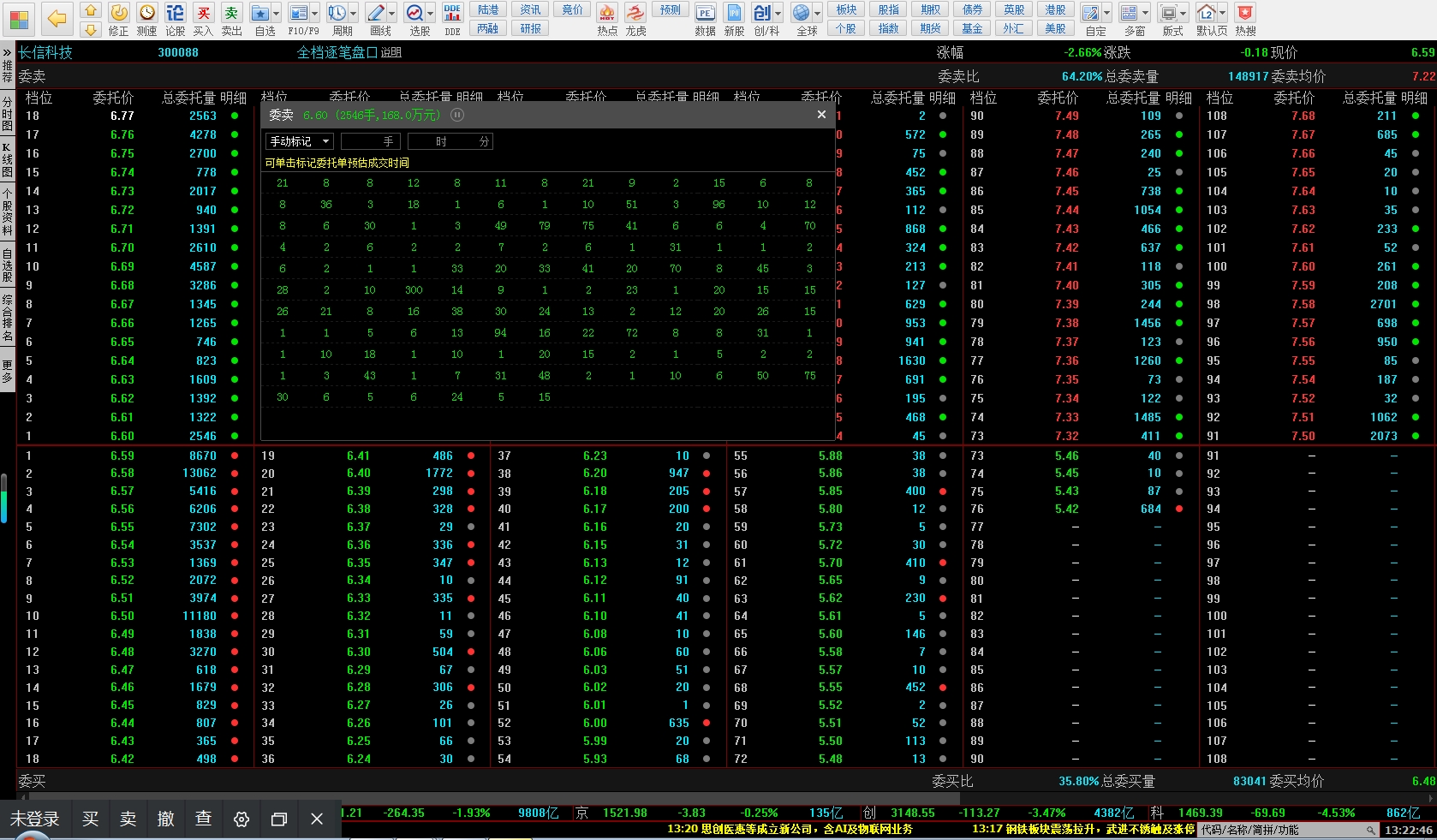The image size is (1437, 840).
Task: Click the yellow down arrow icon
Action: [91, 29]
